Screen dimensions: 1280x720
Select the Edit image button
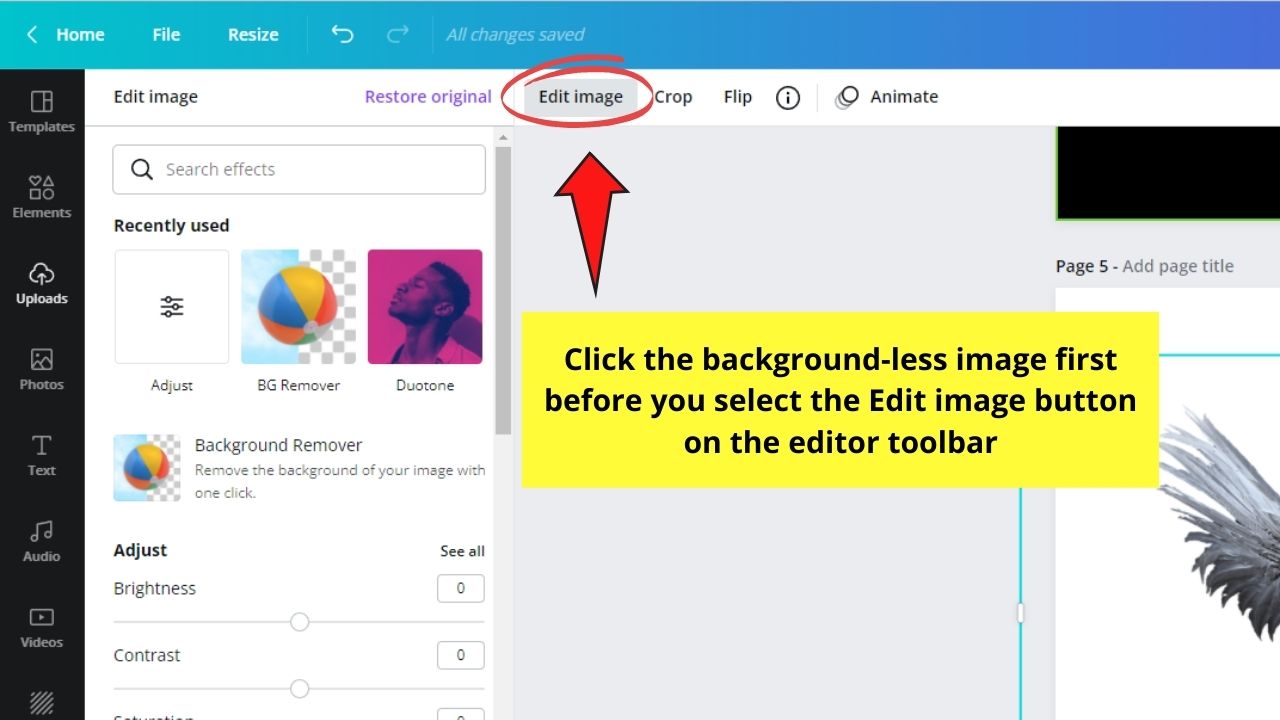point(580,96)
